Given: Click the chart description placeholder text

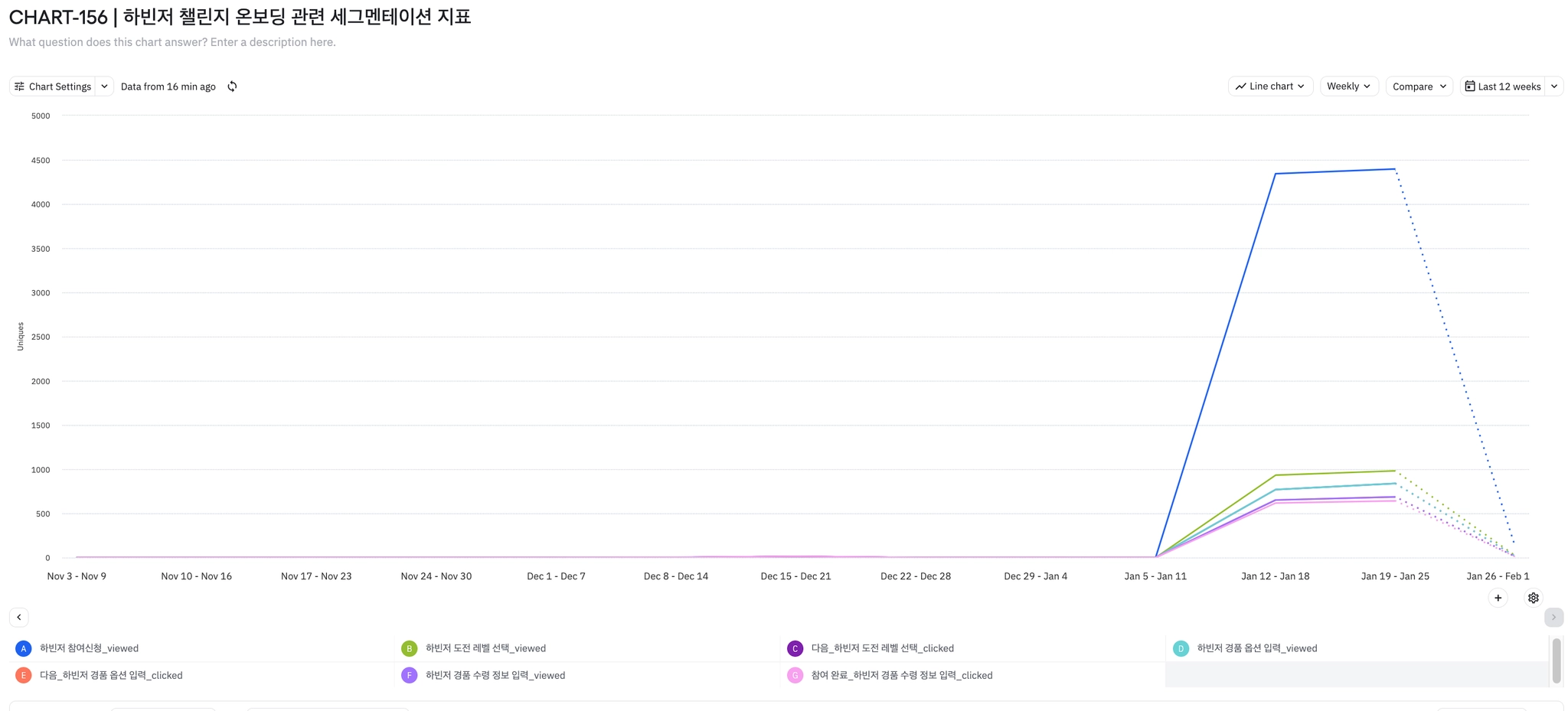Looking at the screenshot, I should point(172,42).
